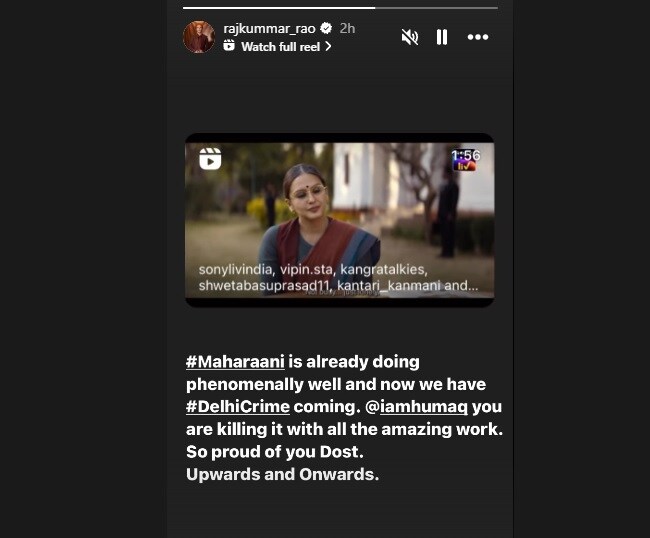
Task: Expand the Watch full reel chevron
Action: pos(328,46)
